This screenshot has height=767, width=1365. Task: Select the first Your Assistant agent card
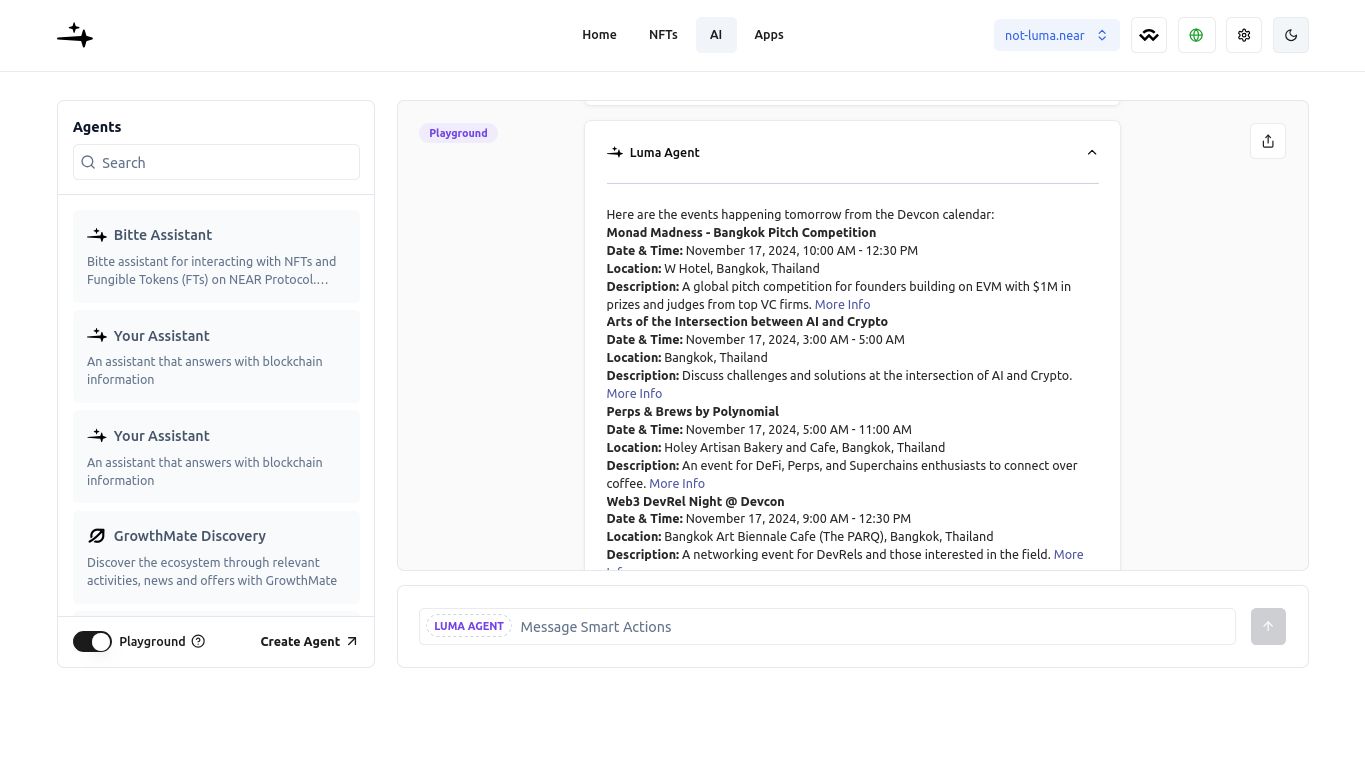[x=216, y=356]
